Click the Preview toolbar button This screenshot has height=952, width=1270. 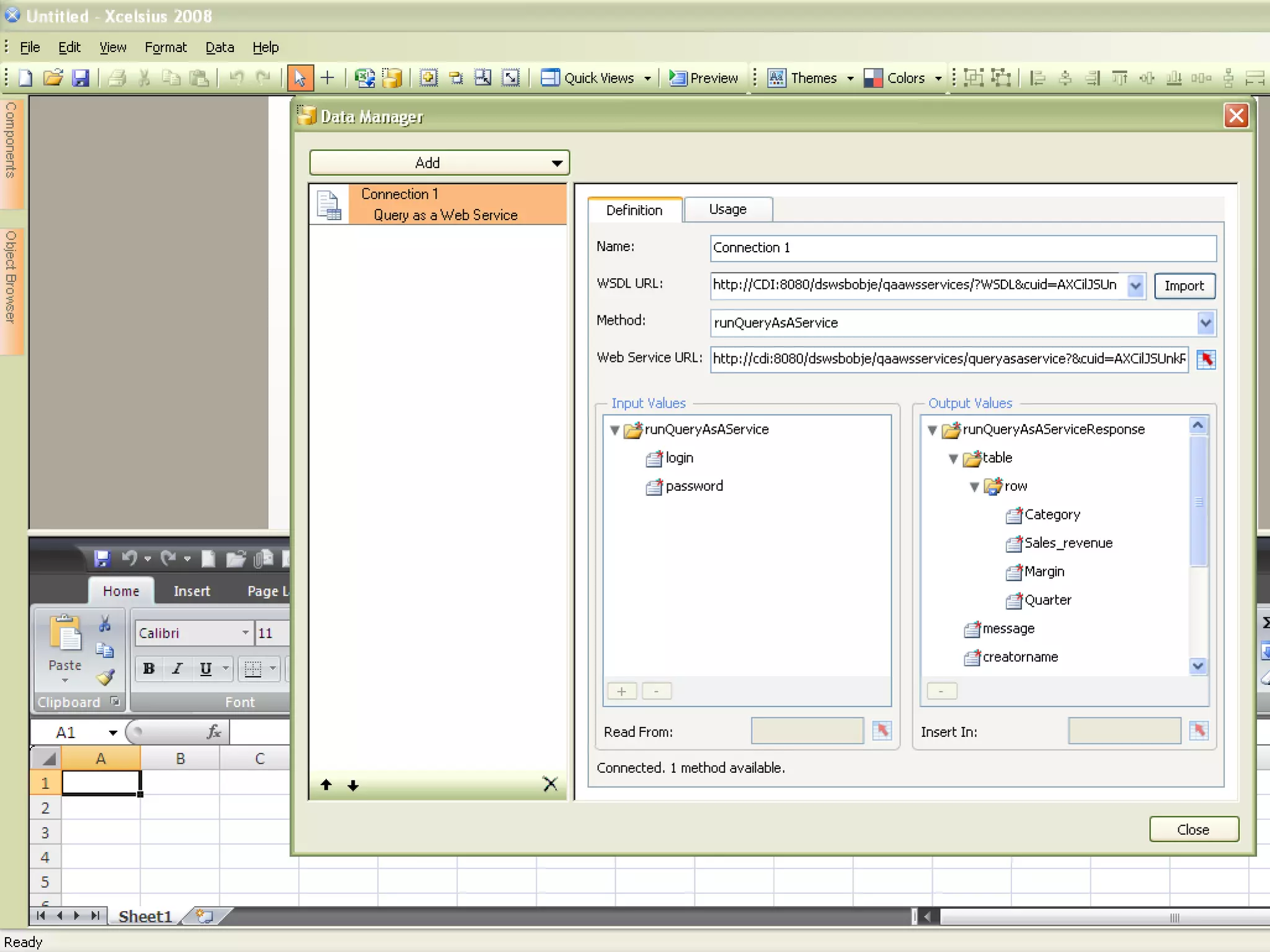pos(704,78)
